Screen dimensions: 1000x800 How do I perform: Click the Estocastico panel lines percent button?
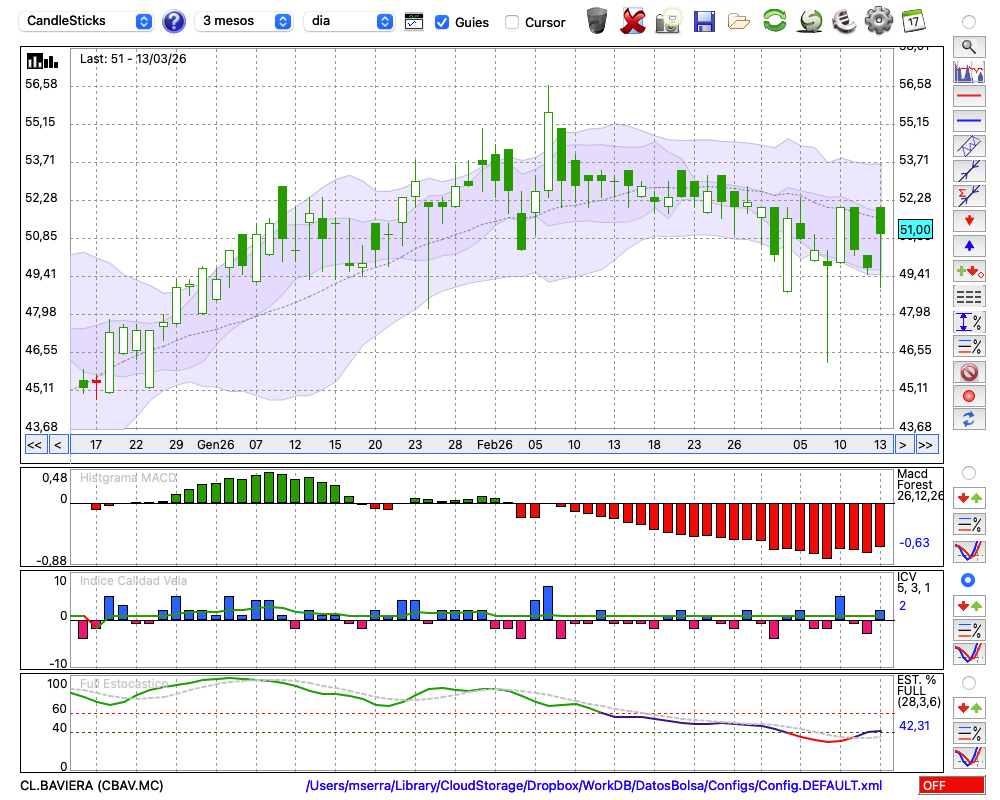click(x=969, y=732)
